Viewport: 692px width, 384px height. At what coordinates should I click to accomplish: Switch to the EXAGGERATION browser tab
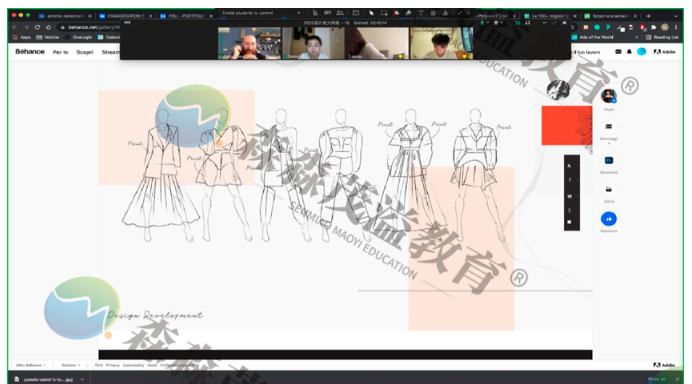[x=126, y=16]
